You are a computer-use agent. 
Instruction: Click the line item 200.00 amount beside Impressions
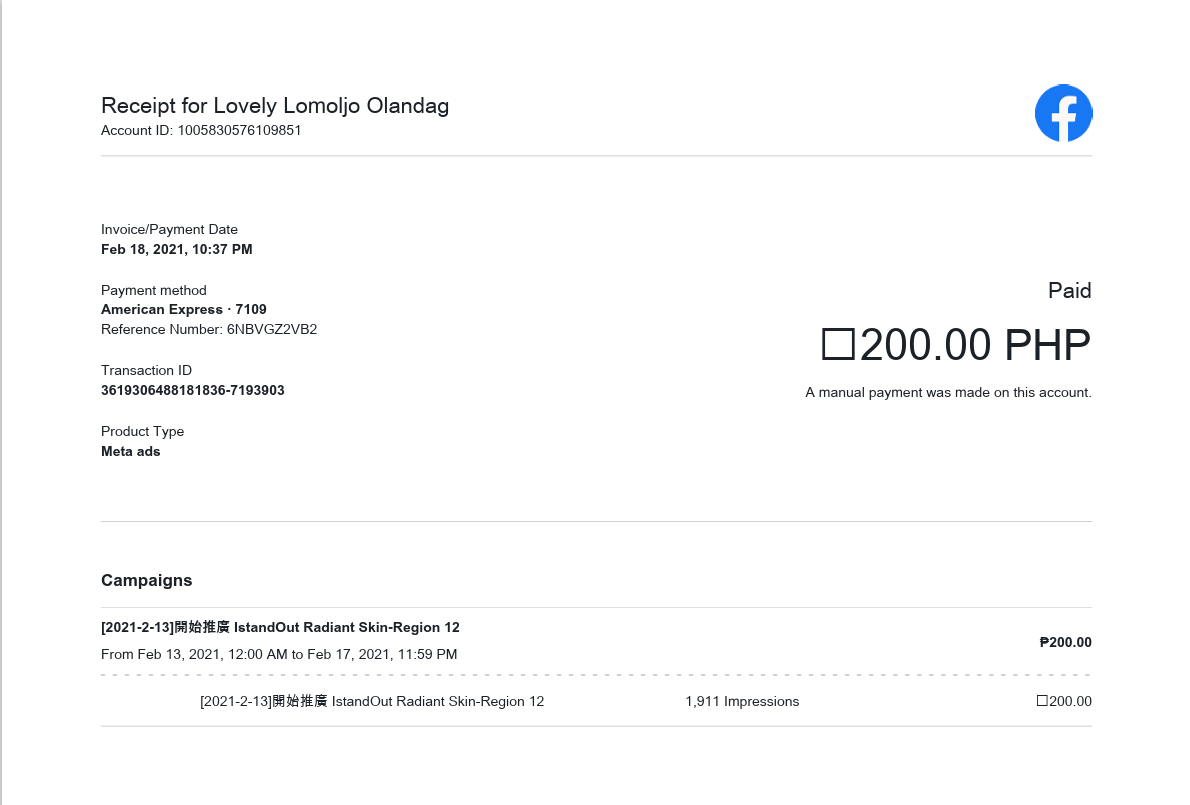(1064, 701)
